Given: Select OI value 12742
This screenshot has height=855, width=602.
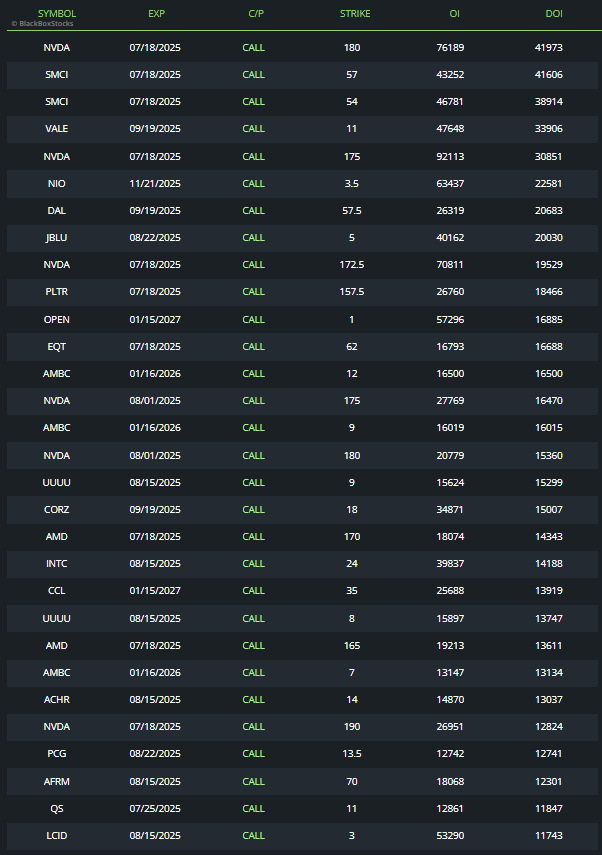Looking at the screenshot, I should (x=450, y=754).
